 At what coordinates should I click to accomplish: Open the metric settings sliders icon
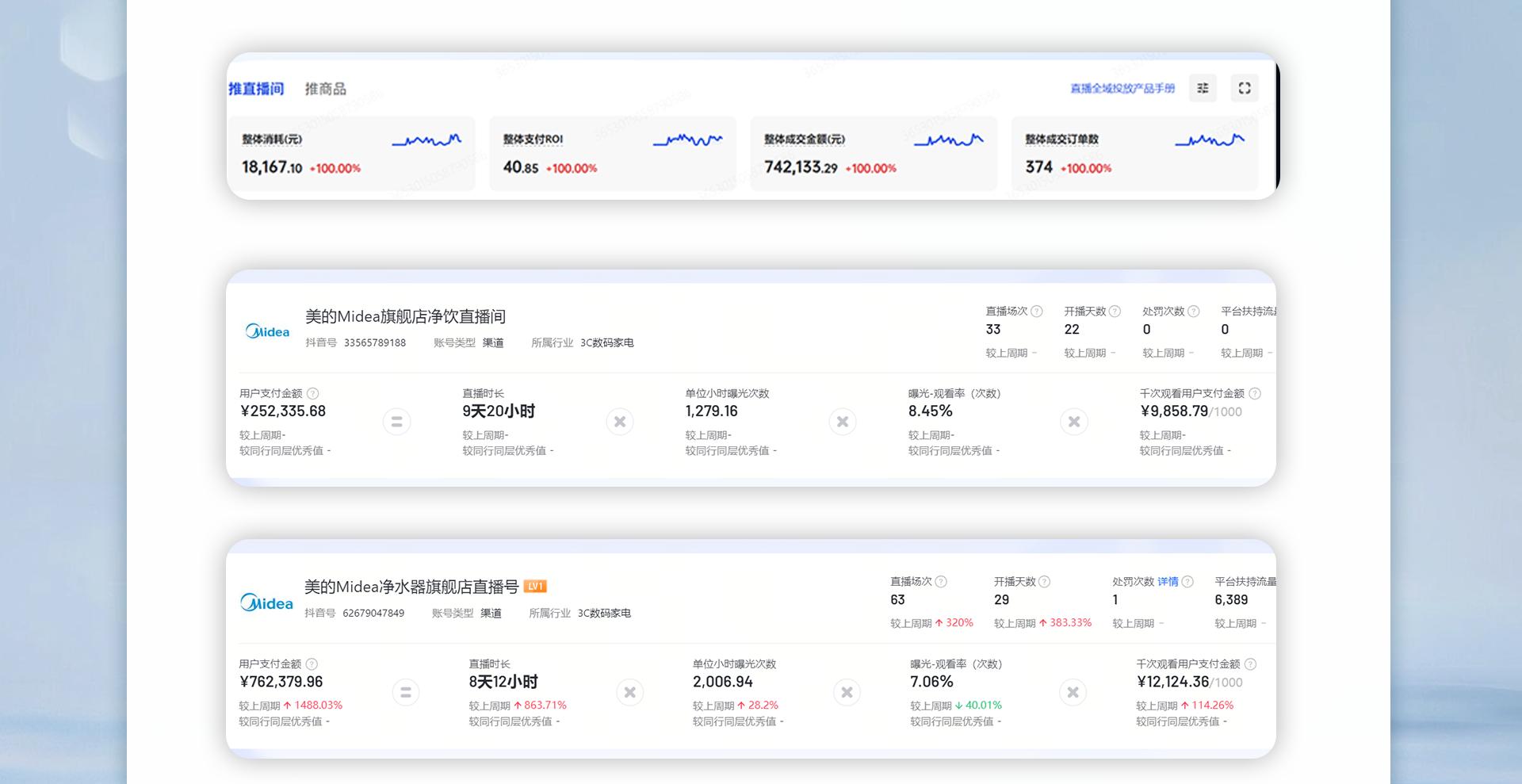click(1203, 88)
